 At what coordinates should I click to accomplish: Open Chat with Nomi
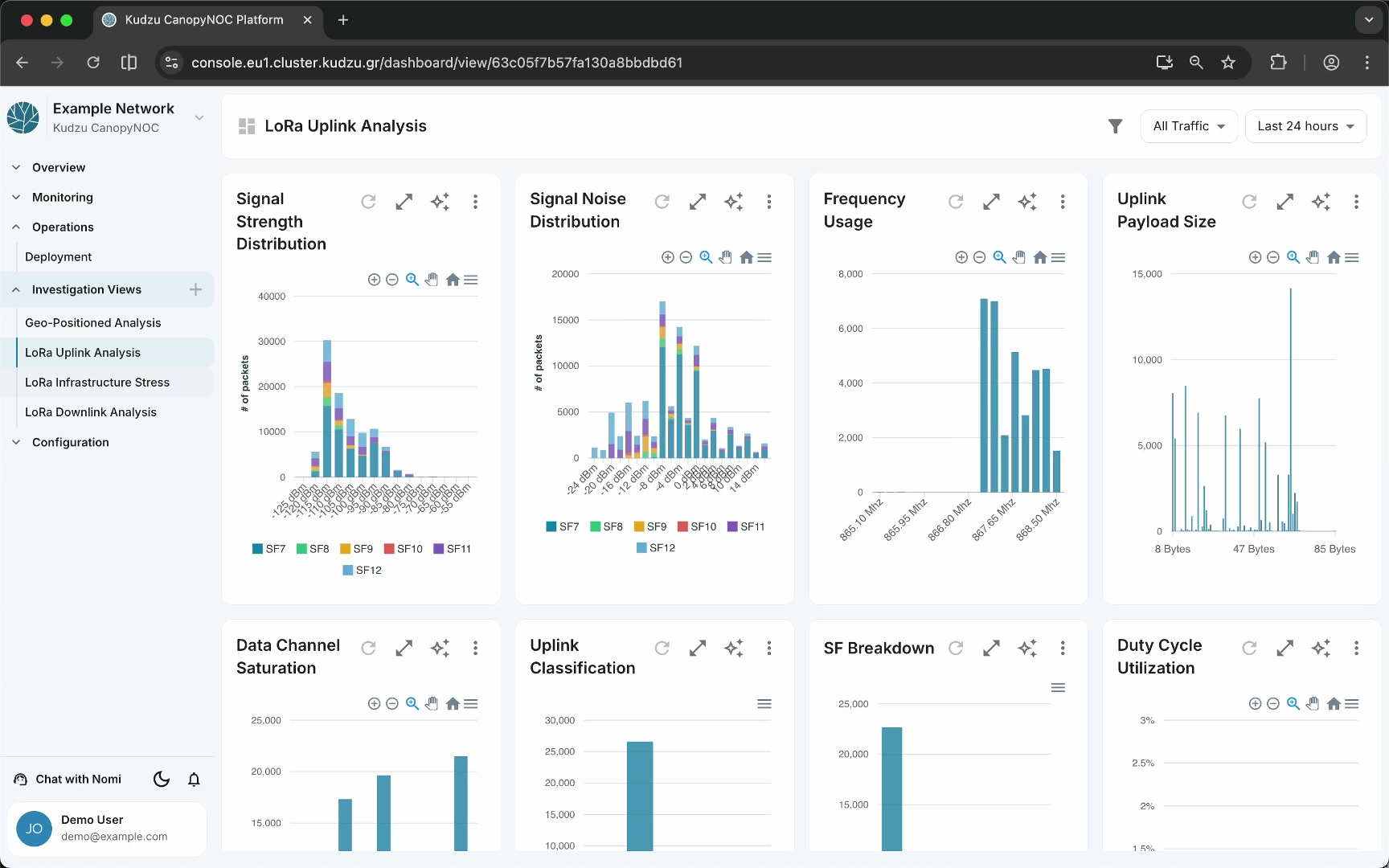tap(68, 779)
